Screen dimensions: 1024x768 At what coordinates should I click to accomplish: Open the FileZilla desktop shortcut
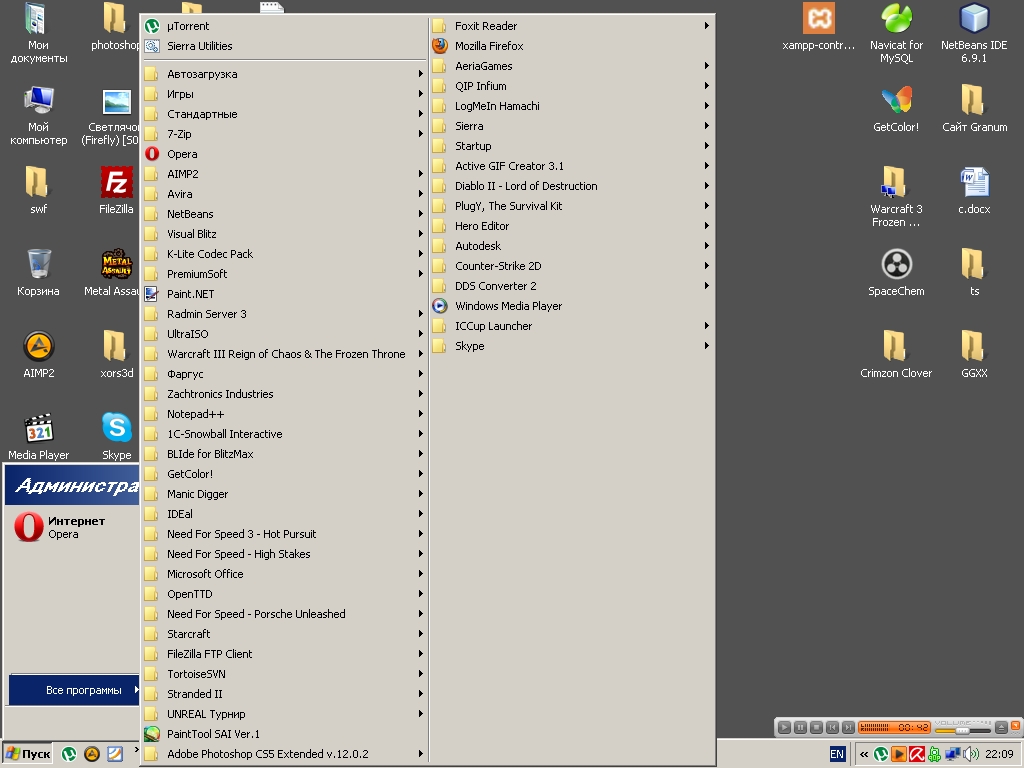[x=117, y=184]
